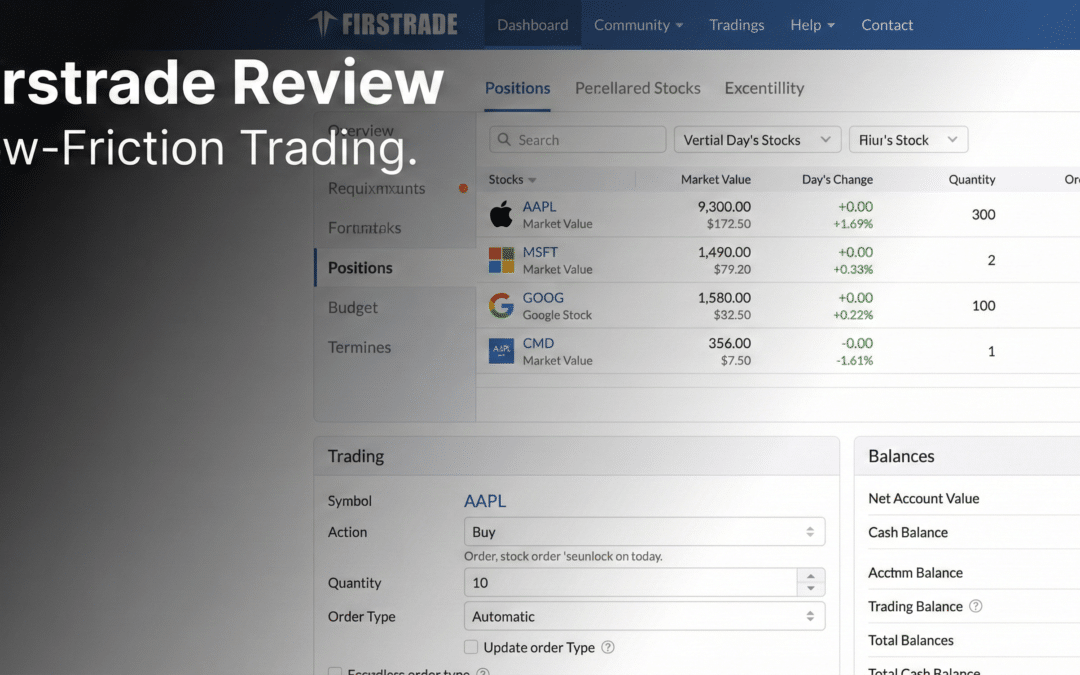Screen dimensions: 1080x675
Task: Click the Quantity column header
Action: coord(972,180)
